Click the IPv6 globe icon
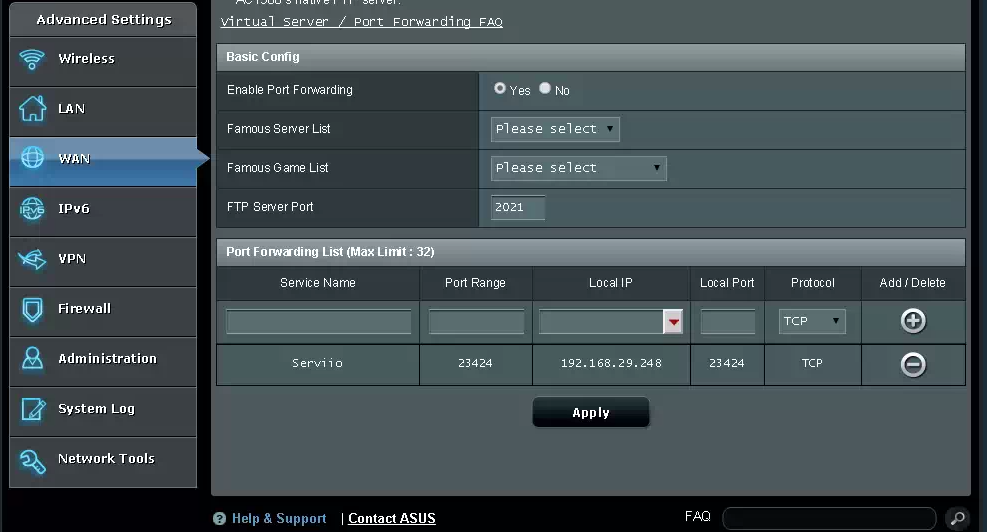This screenshot has width=987, height=532. click(33, 209)
